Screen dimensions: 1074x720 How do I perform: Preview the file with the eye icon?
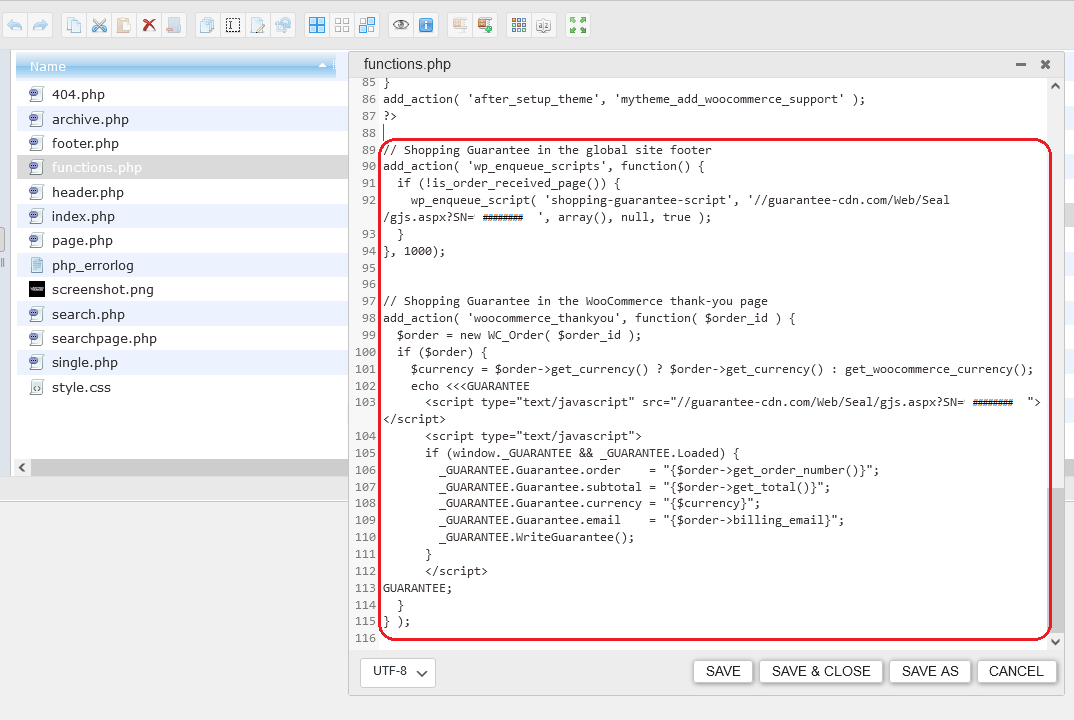click(401, 26)
